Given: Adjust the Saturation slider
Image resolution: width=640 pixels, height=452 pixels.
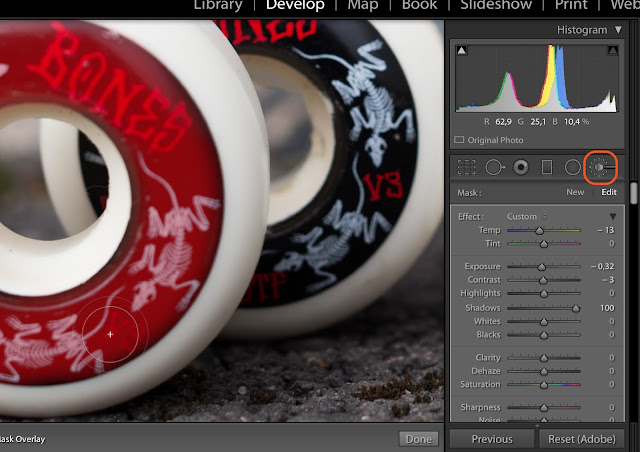Looking at the screenshot, I should pyautogui.click(x=544, y=385).
